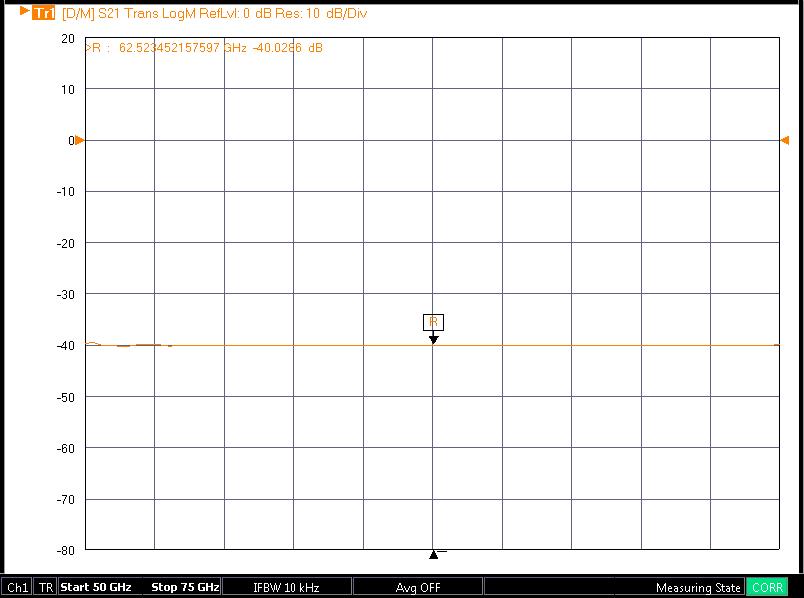Click the Measuring State status label
804x598 pixels.
tap(698, 587)
